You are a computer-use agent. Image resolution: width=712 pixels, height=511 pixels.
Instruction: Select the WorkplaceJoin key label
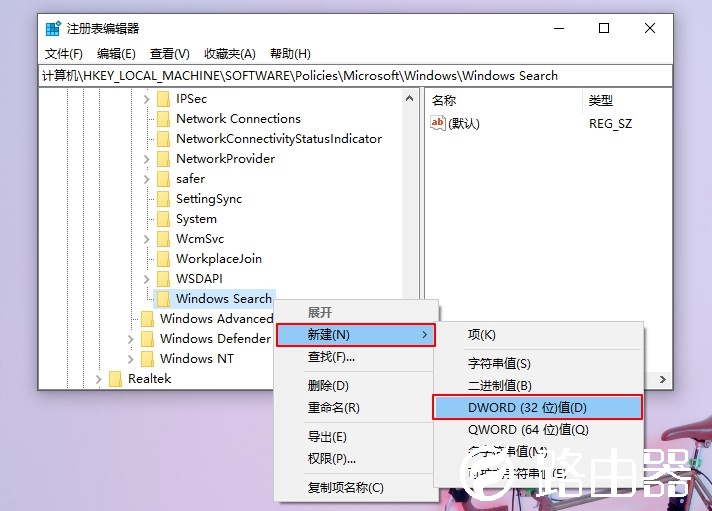(219, 258)
